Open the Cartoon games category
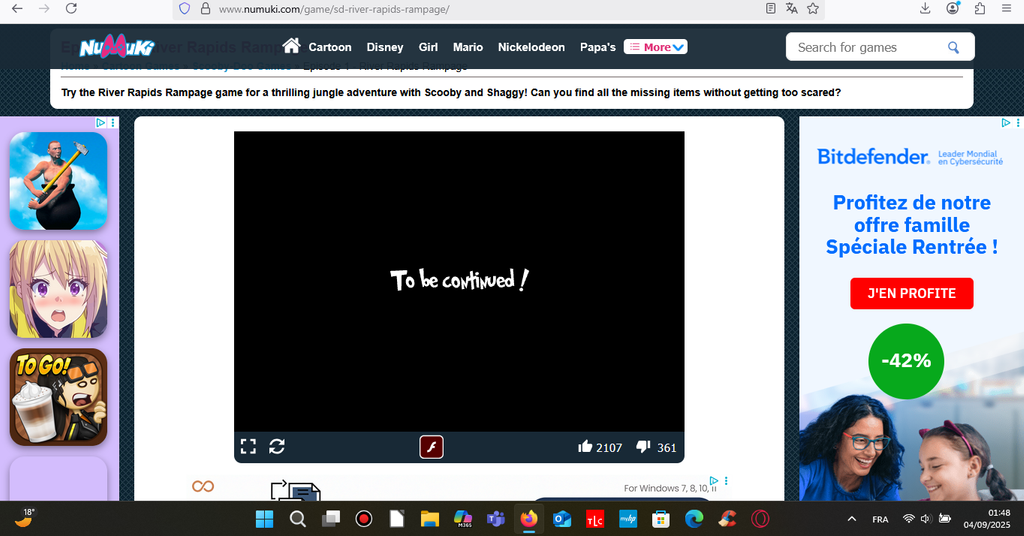Image resolution: width=1024 pixels, height=536 pixels. [329, 47]
